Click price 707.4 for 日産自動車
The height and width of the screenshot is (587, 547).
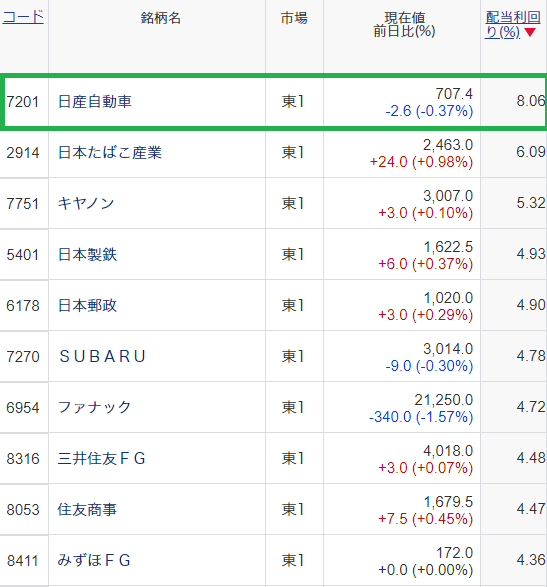coord(454,94)
